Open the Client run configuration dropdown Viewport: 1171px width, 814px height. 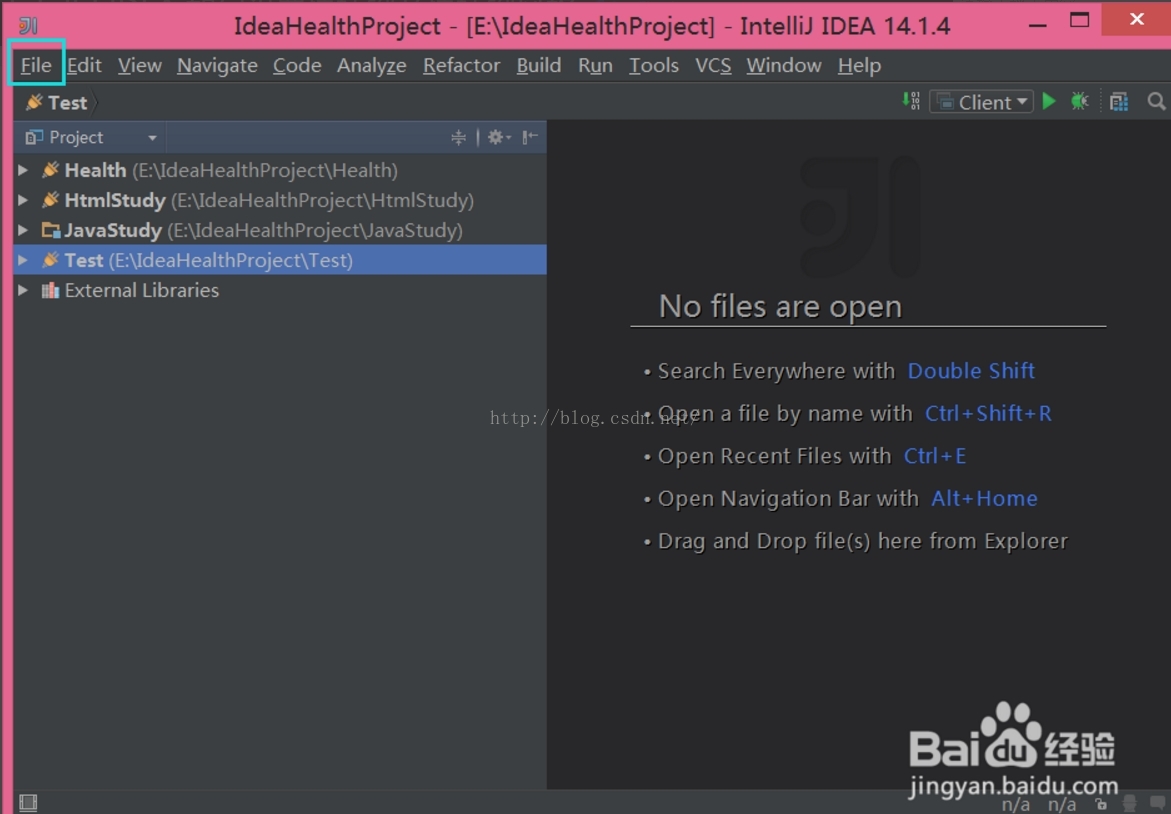(981, 102)
